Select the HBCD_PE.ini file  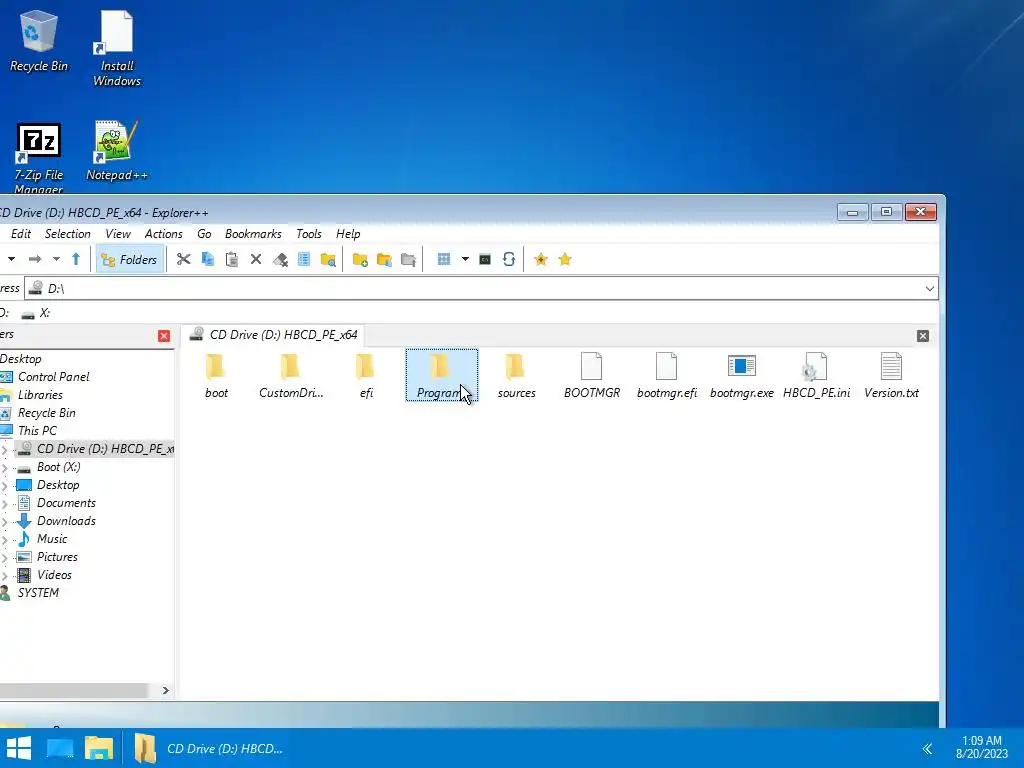(x=816, y=376)
